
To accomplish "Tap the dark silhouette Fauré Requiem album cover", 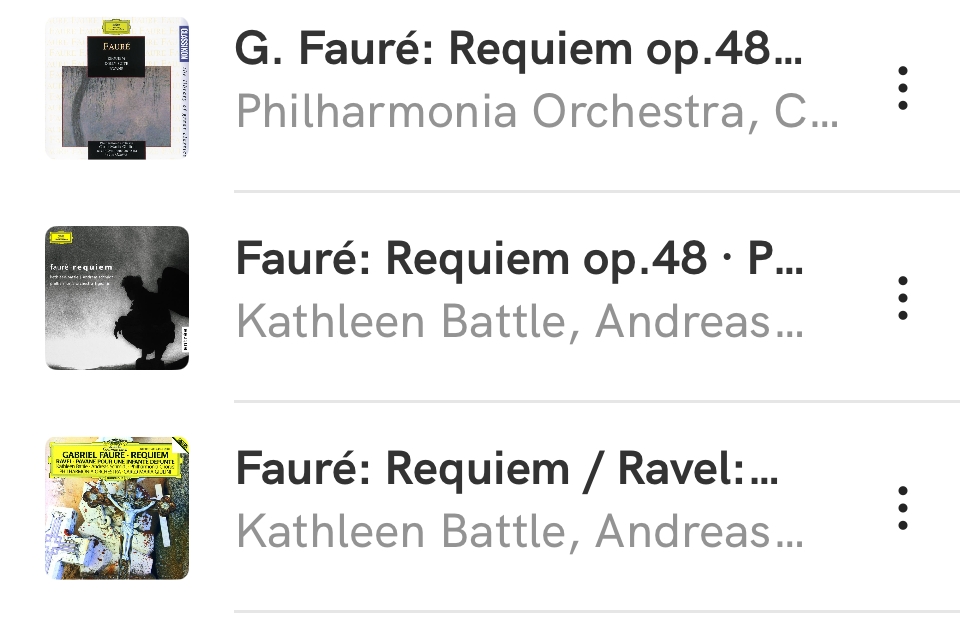I will [x=117, y=298].
